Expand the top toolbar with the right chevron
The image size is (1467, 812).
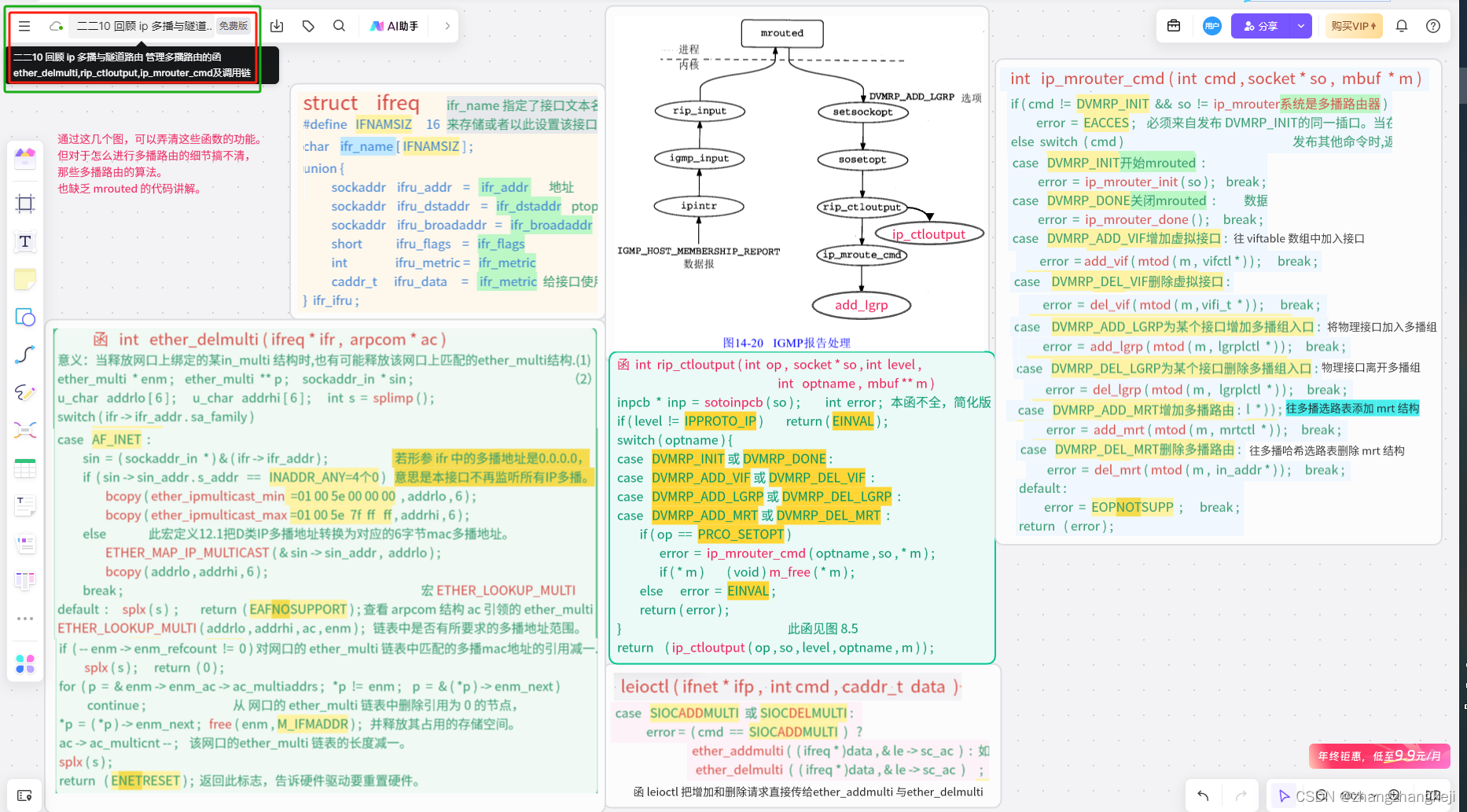(x=447, y=26)
